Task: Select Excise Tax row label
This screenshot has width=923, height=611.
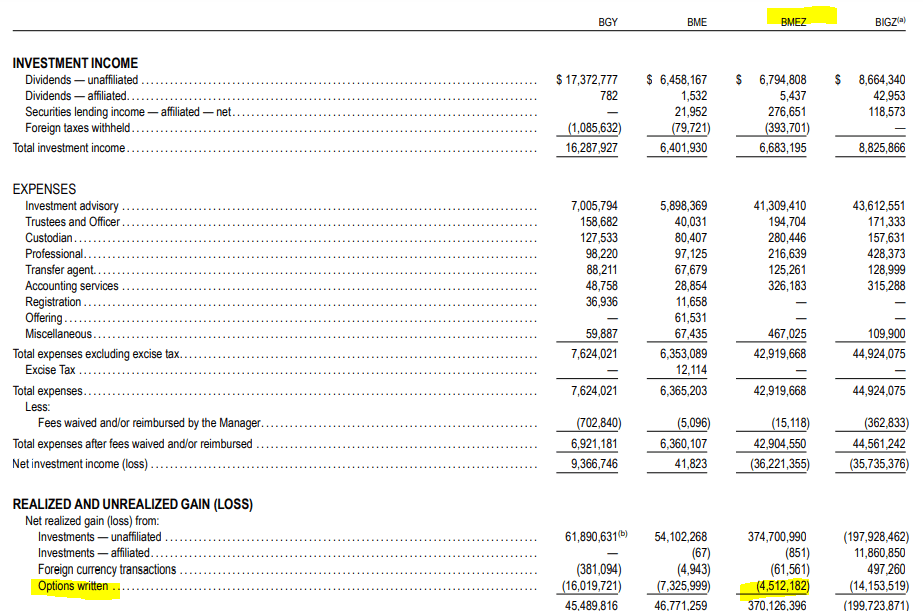Action: [x=50, y=370]
